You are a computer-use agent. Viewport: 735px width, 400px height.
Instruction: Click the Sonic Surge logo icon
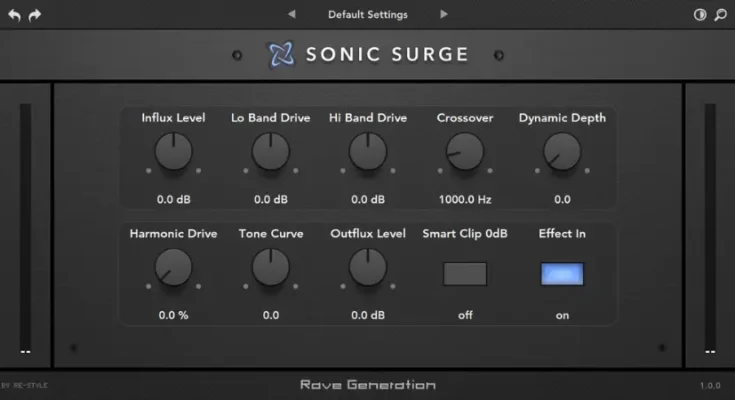tap(280, 54)
